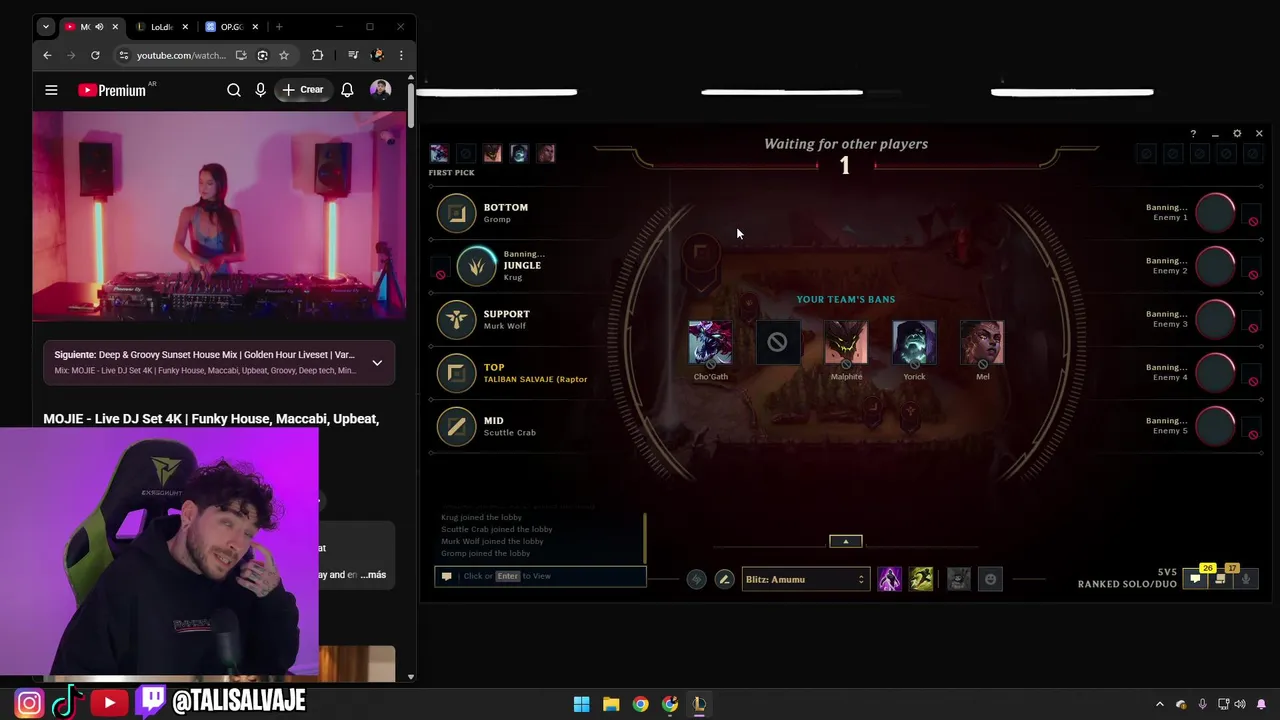Open the Blitz: Amumu rune page dropdown
The width and height of the screenshot is (1280, 720).
tap(805, 579)
